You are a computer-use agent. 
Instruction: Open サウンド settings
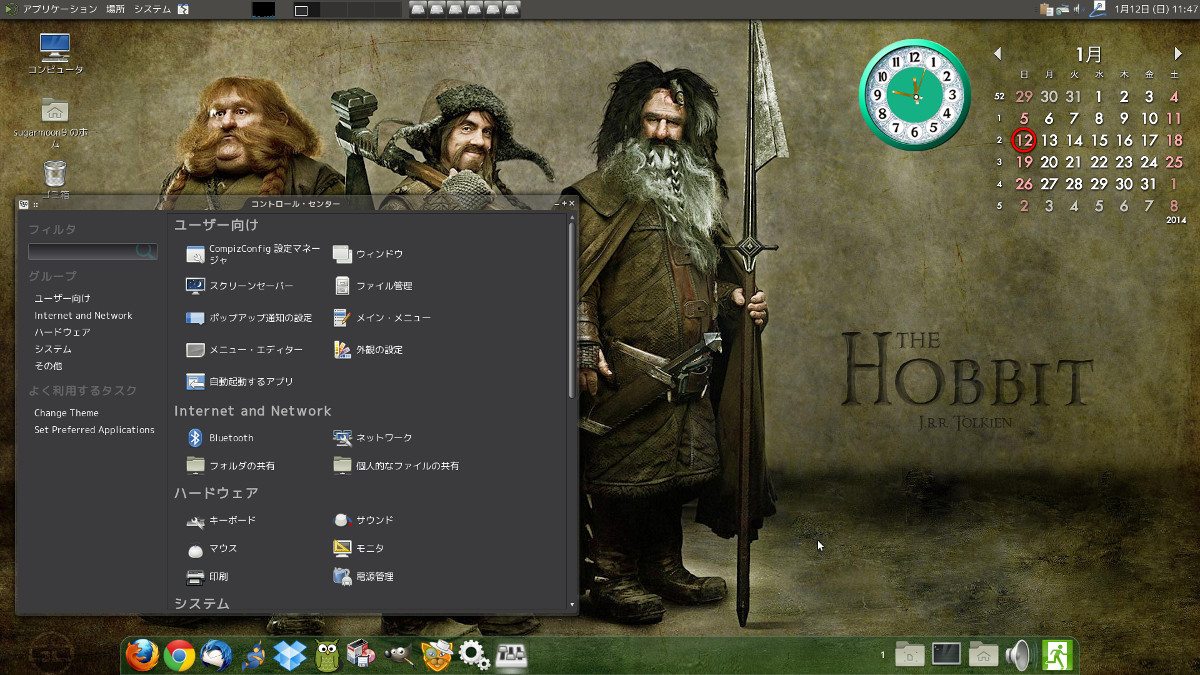[364, 520]
